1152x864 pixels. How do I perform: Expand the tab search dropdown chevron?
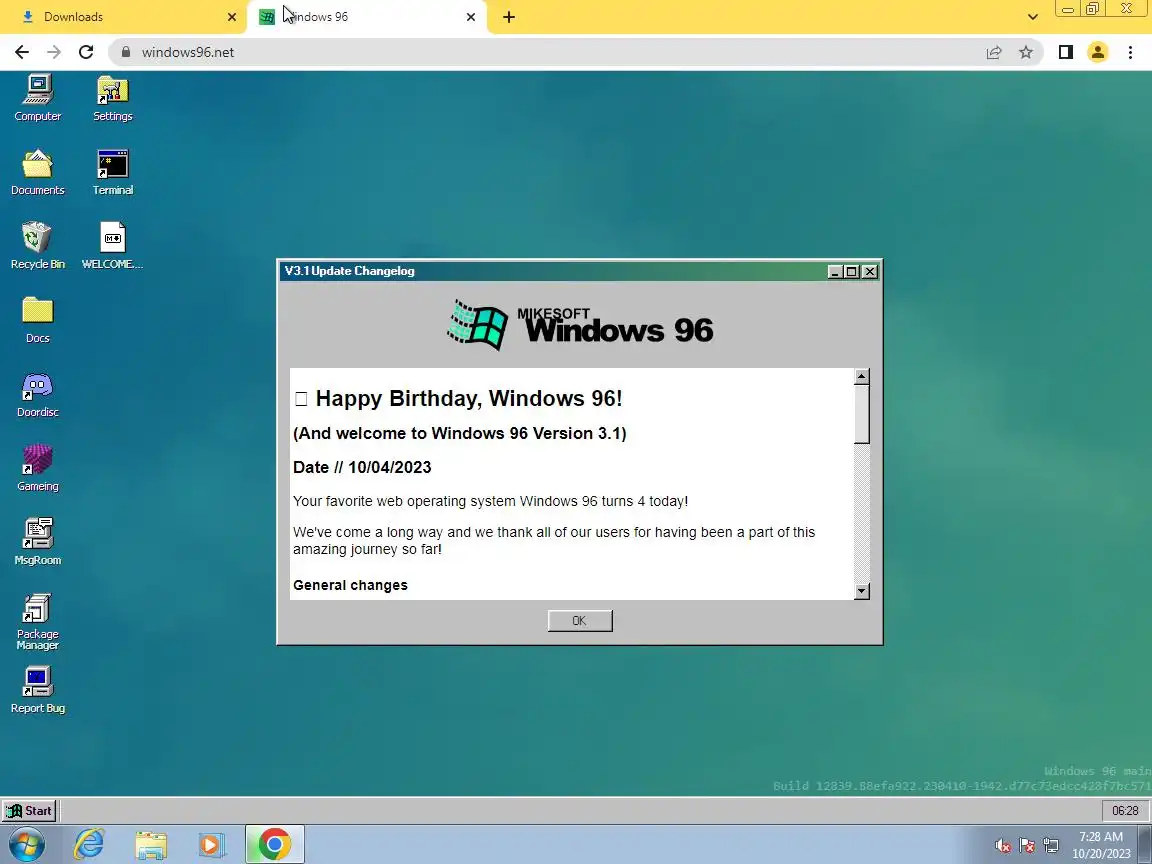pos(1032,17)
